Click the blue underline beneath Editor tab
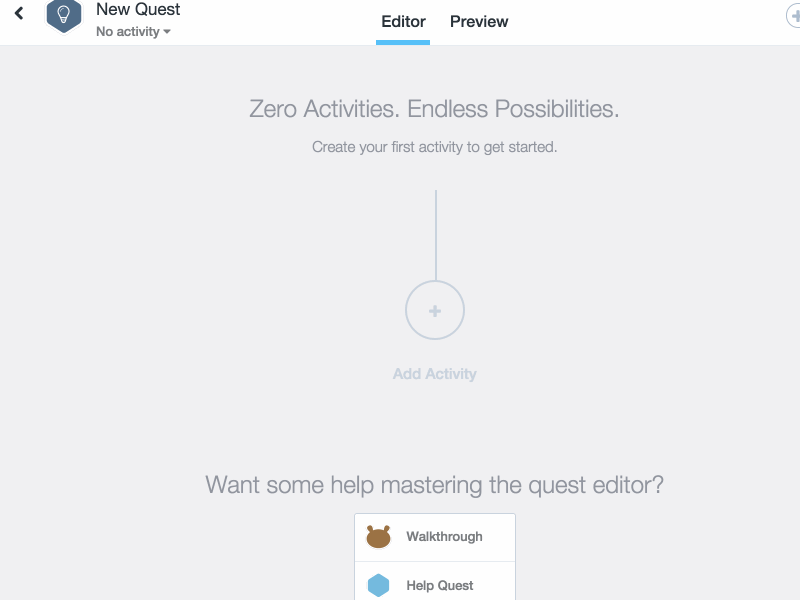The image size is (800, 600). coord(403,42)
